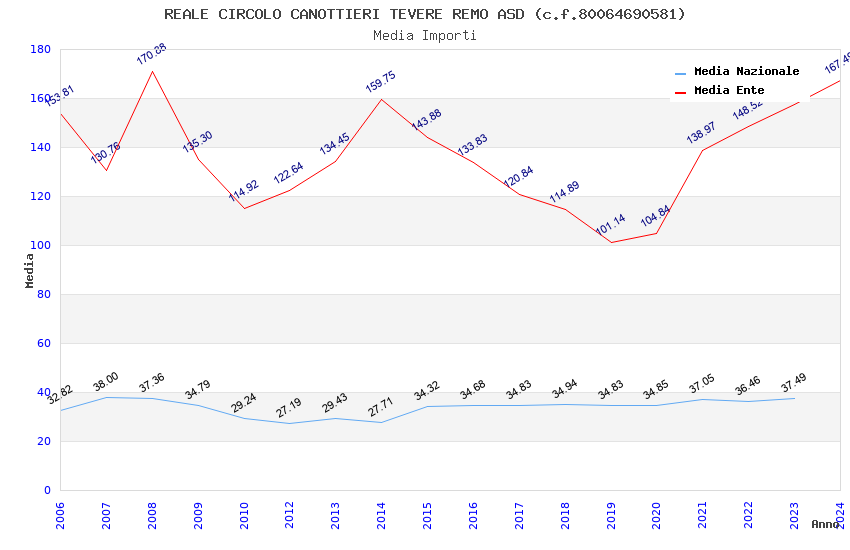Click the Media Ente data label 122.64
Image resolution: width=850 pixels, height=550 pixels.
point(288,173)
